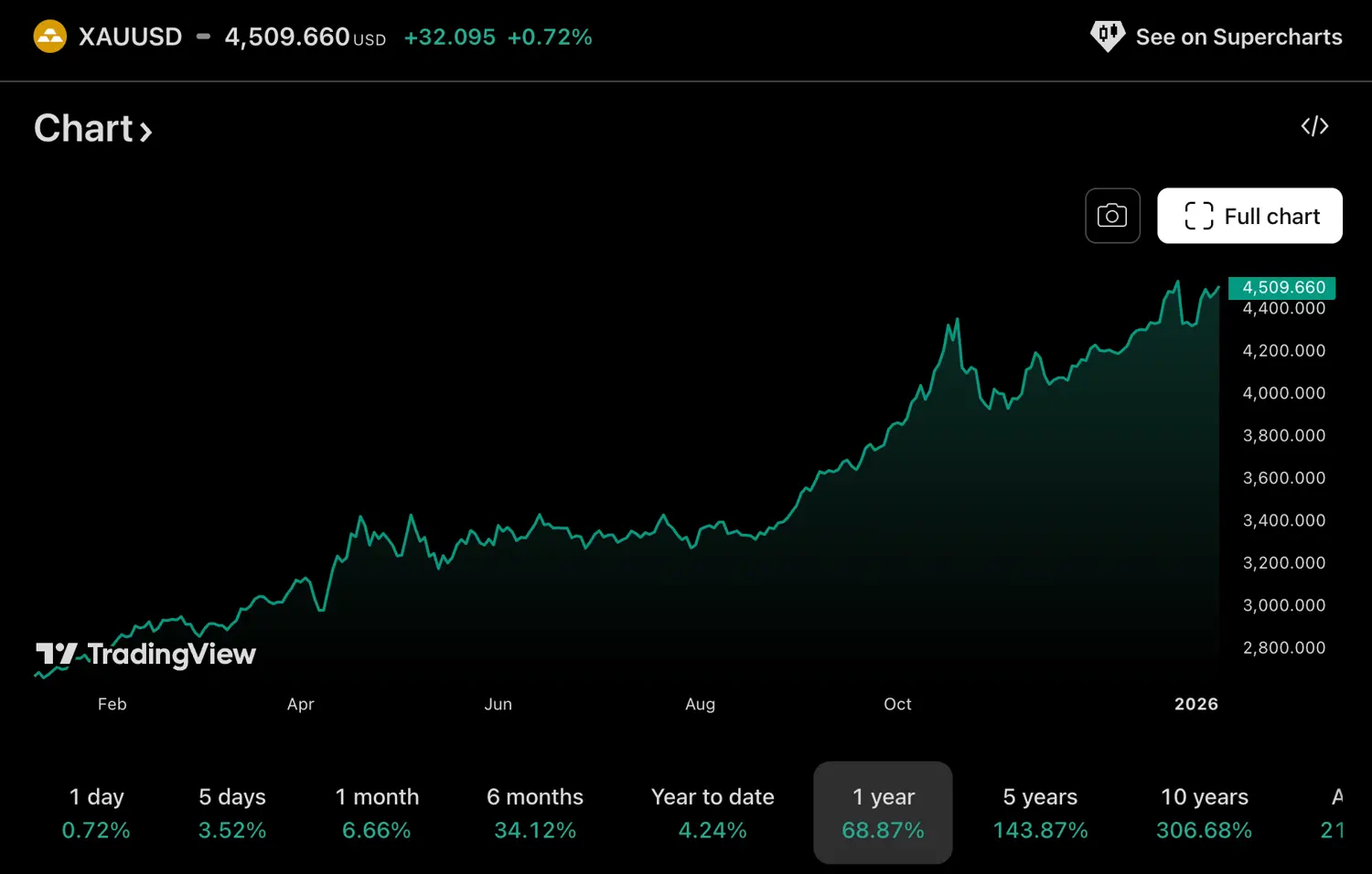The image size is (1372, 874).
Task: Switch to the 5 years tab
Action: point(1040,812)
